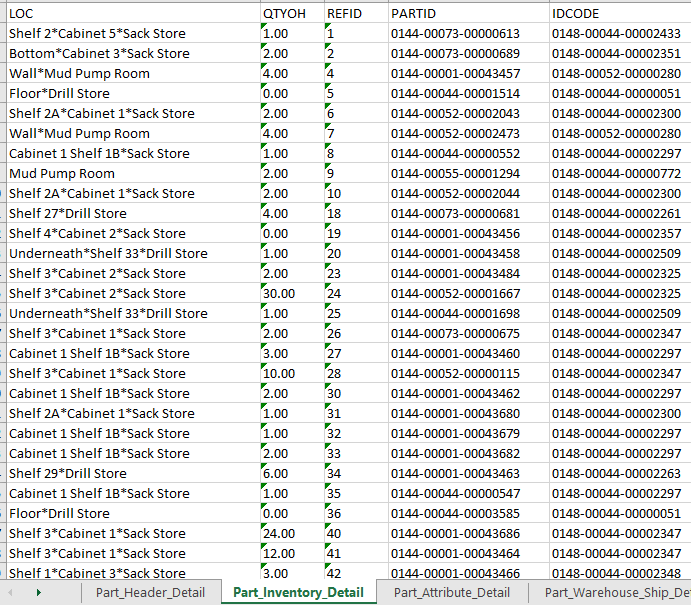Click PARTID 0144-00001-00043457

tap(468, 73)
